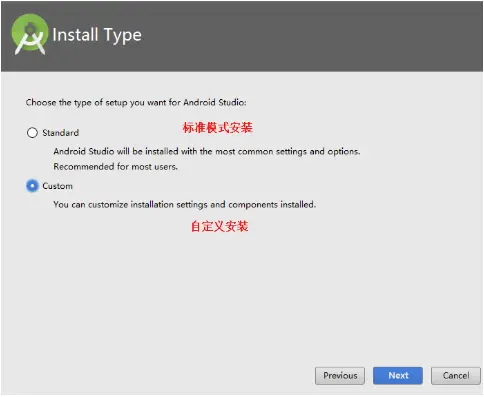
Task: Click "Recommended for most users." text
Action: 116,166
